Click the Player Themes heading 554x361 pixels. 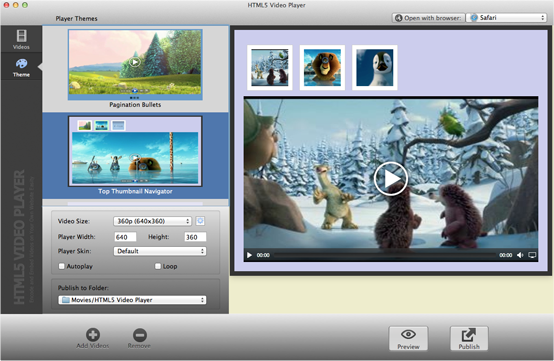point(76,18)
